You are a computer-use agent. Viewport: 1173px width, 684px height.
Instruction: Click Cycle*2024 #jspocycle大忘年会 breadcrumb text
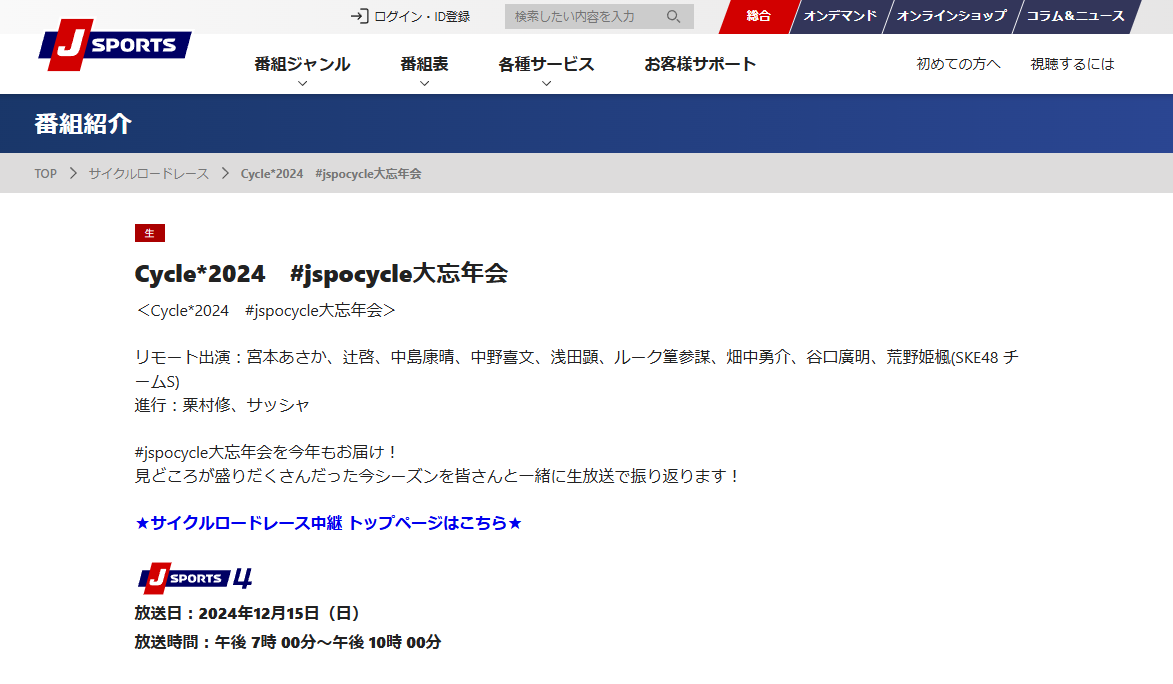tap(331, 174)
